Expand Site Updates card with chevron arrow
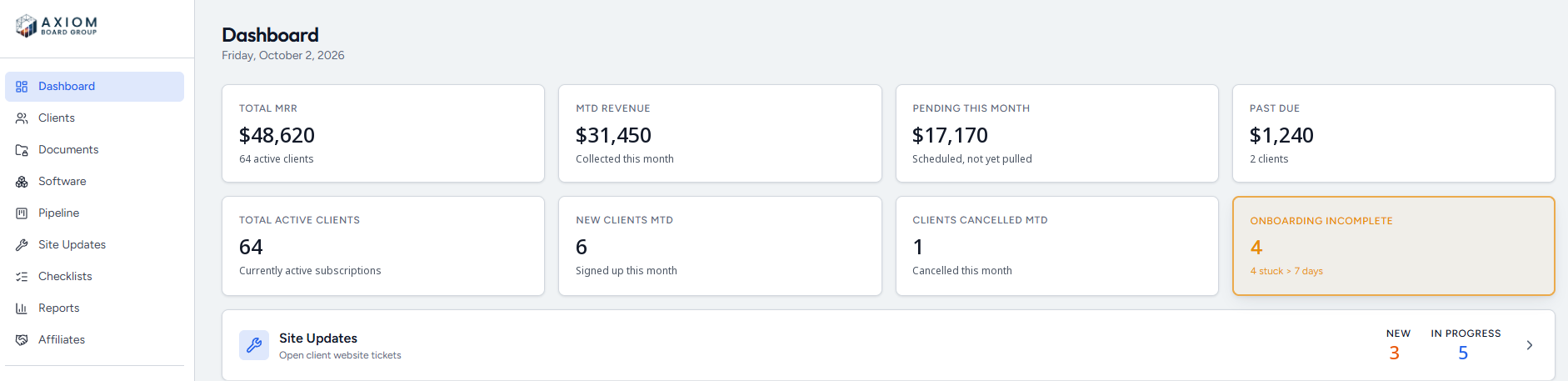Viewport: 1568px width, 381px height. (x=1529, y=345)
